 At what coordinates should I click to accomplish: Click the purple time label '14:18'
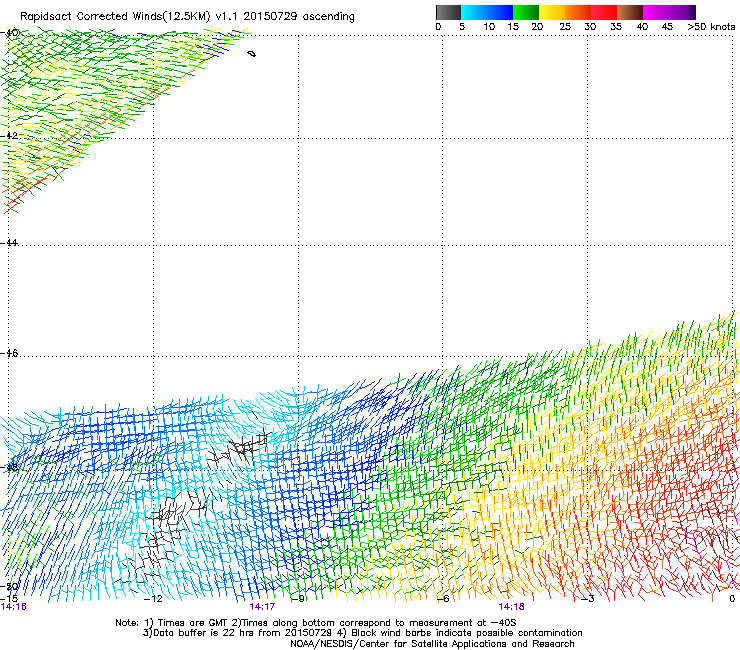pos(511,607)
